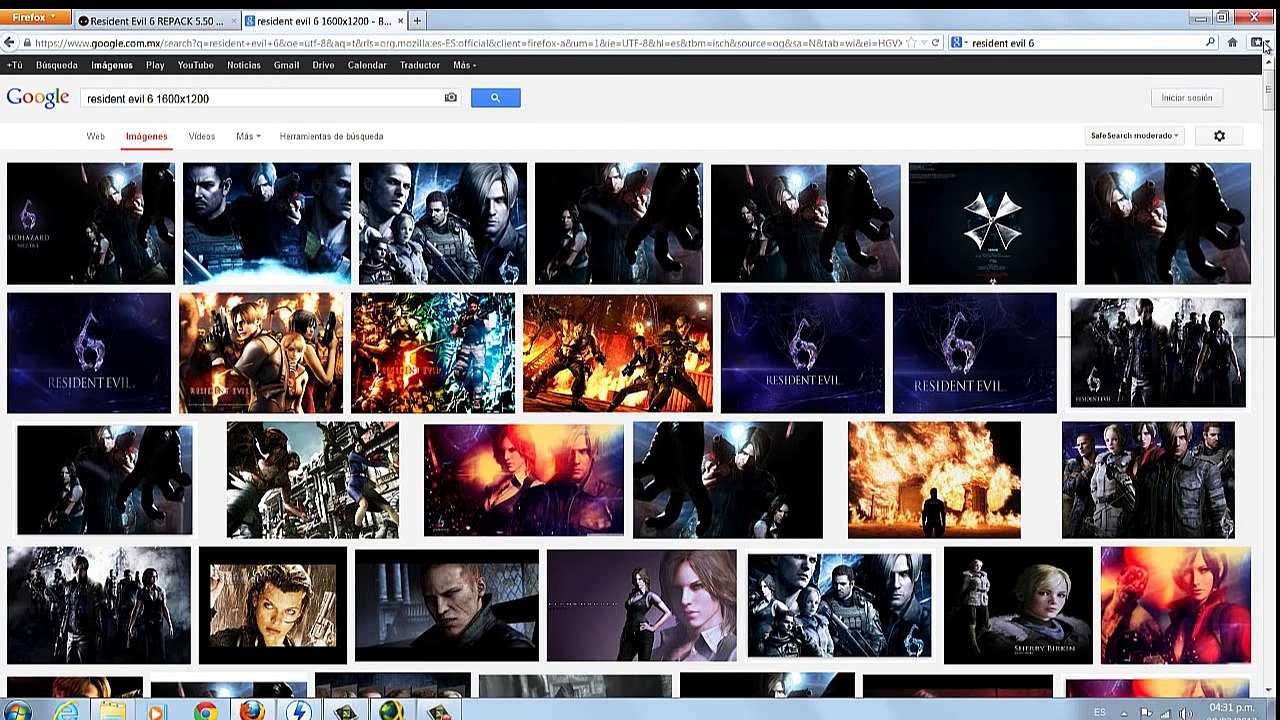Switch to the Videos results tab

coord(201,136)
